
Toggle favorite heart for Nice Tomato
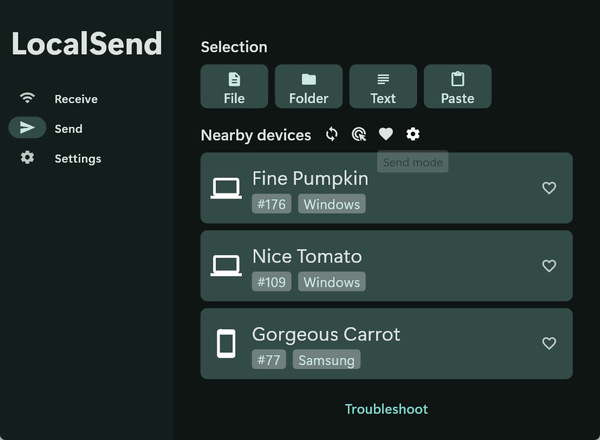(548, 266)
